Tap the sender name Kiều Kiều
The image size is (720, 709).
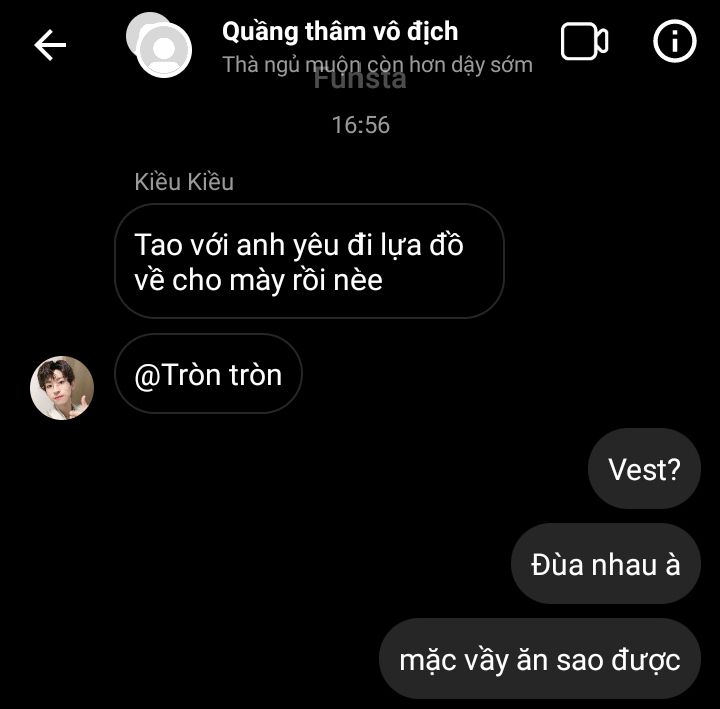coord(184,181)
